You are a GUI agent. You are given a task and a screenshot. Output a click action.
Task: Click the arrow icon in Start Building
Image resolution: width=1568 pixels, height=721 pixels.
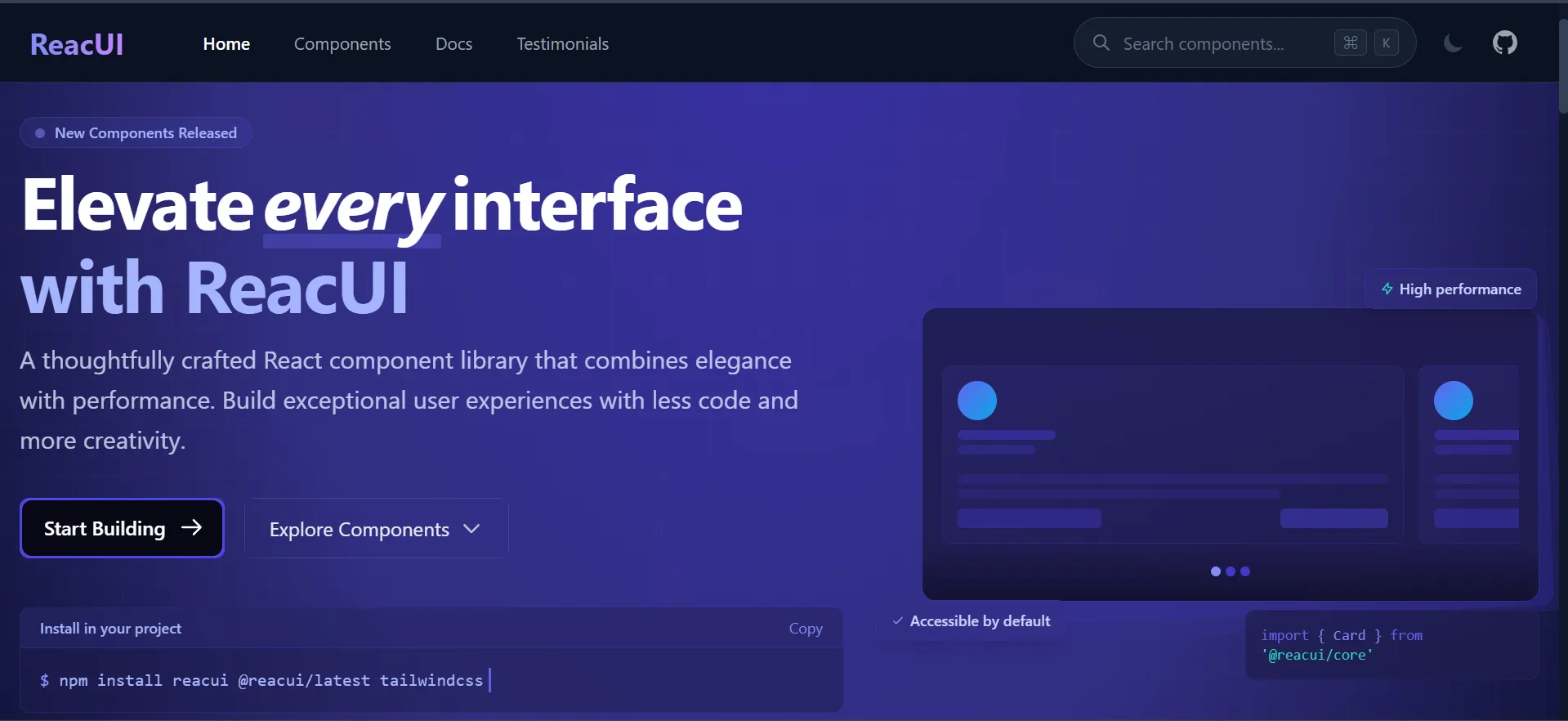(x=191, y=528)
